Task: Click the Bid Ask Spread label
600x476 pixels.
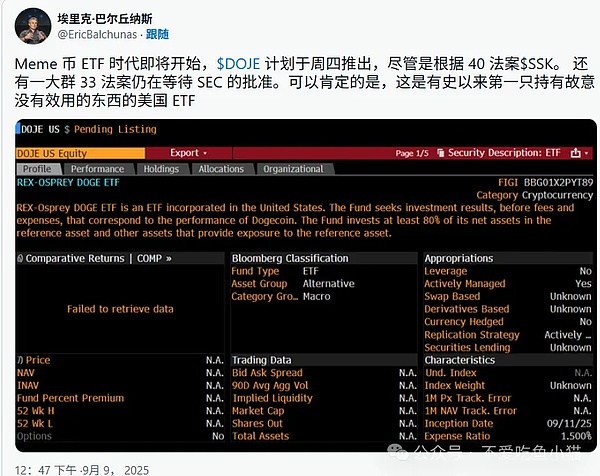Action: [x=267, y=373]
